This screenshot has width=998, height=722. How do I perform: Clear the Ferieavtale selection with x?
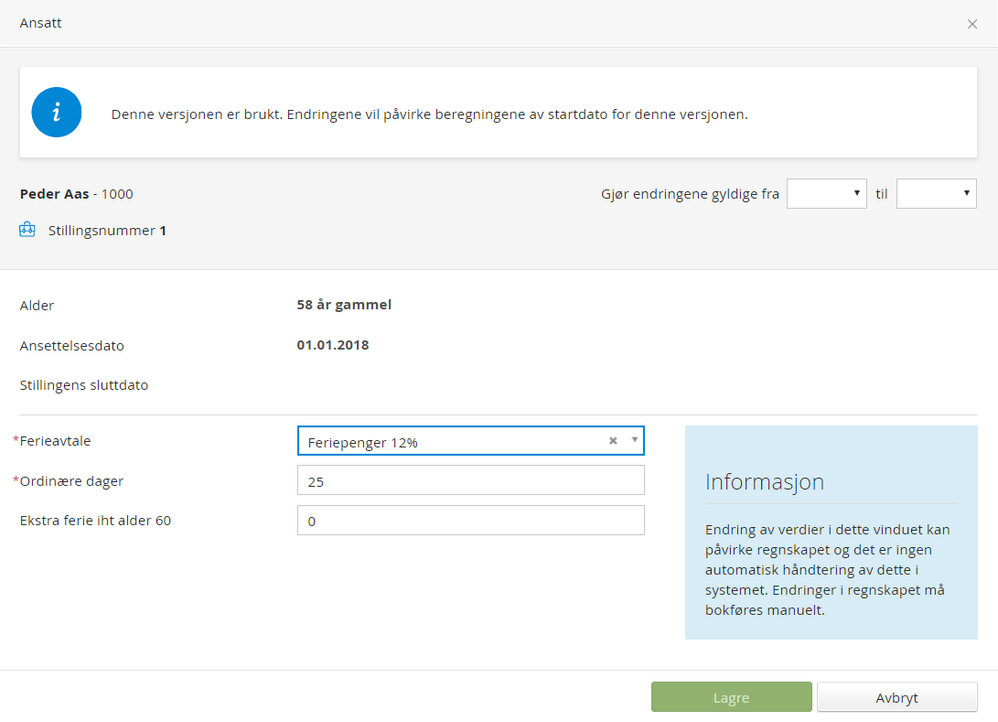[x=613, y=441]
